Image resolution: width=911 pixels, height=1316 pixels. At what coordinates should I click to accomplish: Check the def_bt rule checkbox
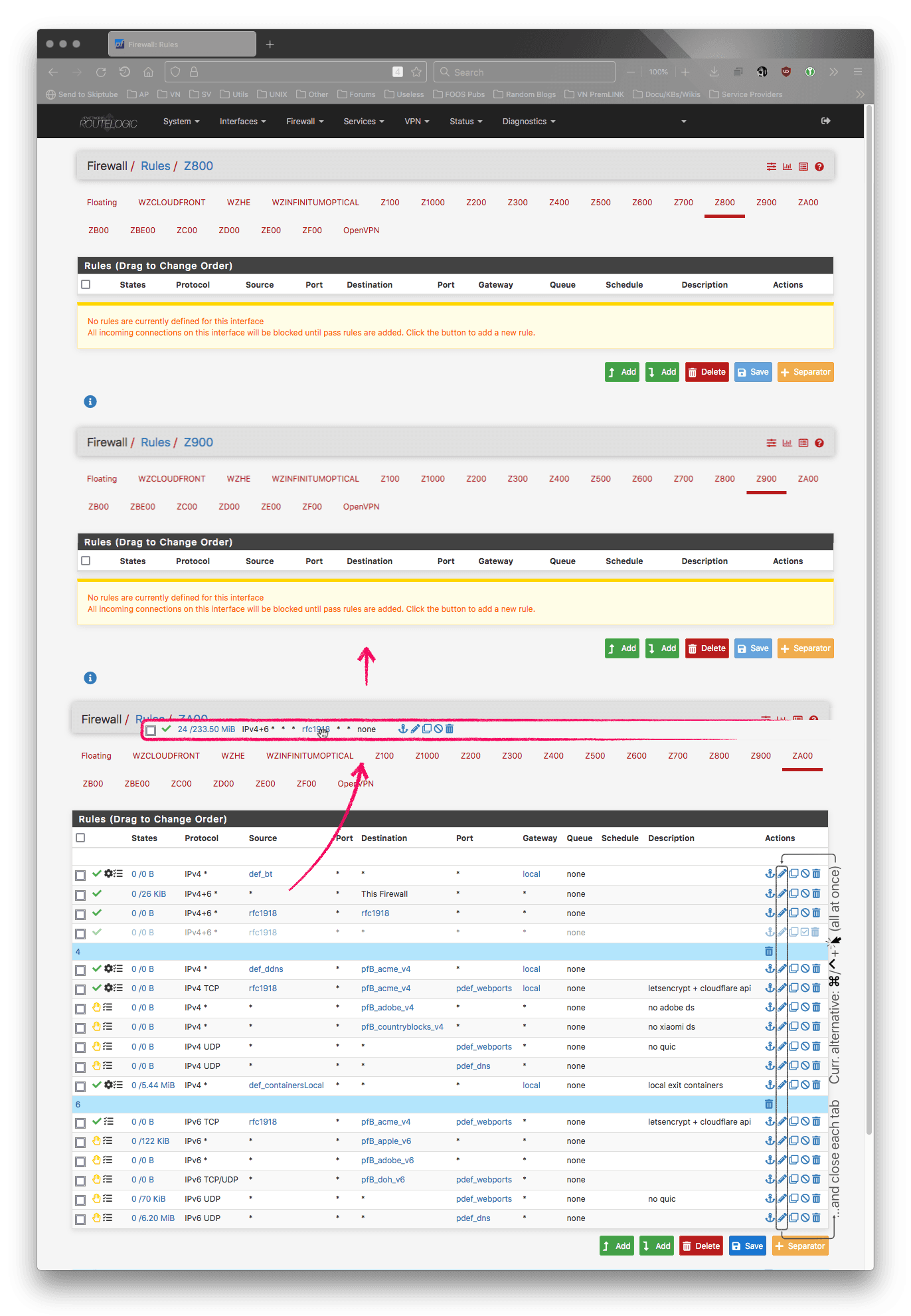pos(80,875)
